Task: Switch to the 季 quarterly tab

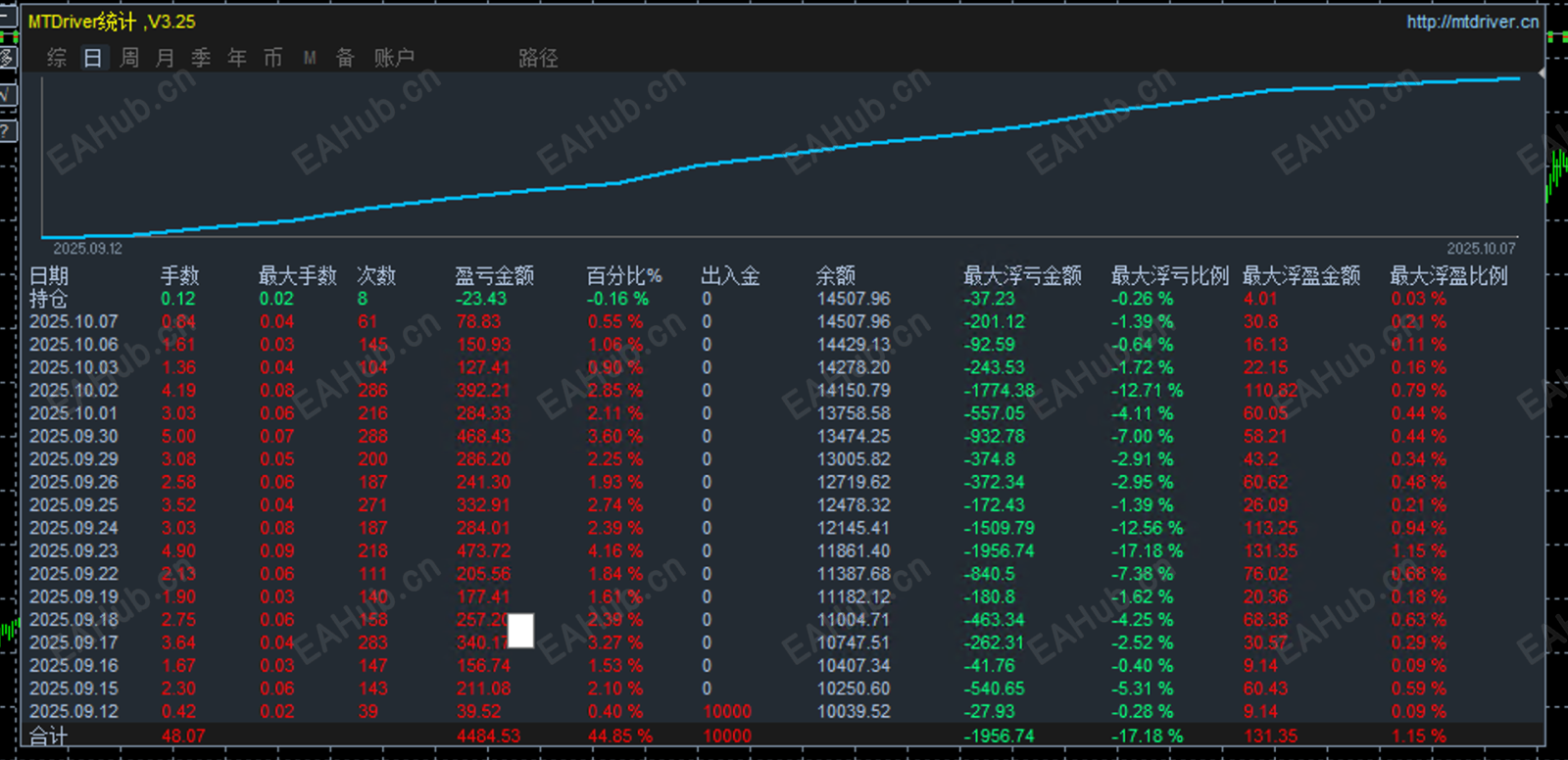Action: pyautogui.click(x=201, y=58)
